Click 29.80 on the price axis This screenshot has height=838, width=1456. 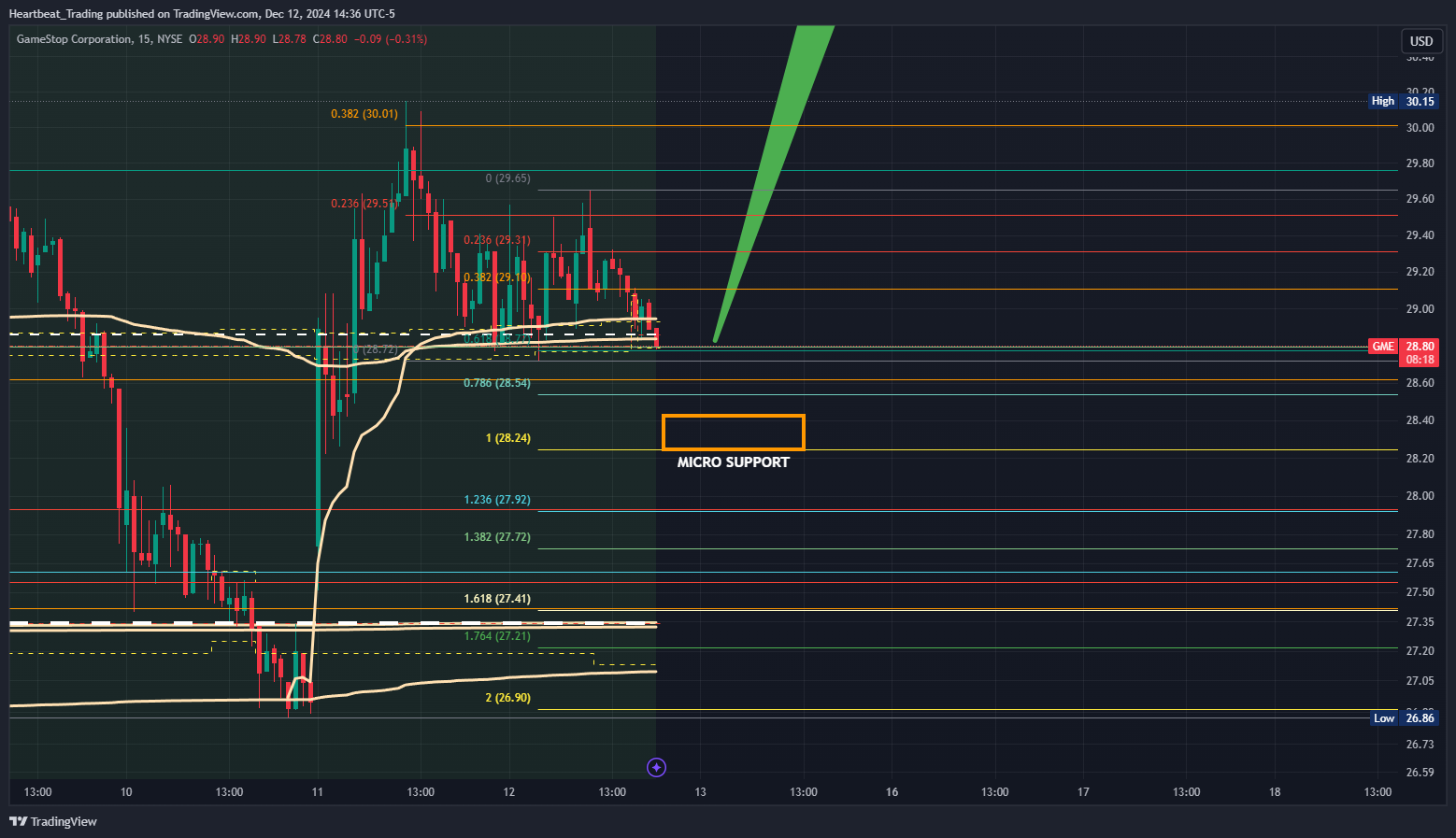pyautogui.click(x=1420, y=163)
